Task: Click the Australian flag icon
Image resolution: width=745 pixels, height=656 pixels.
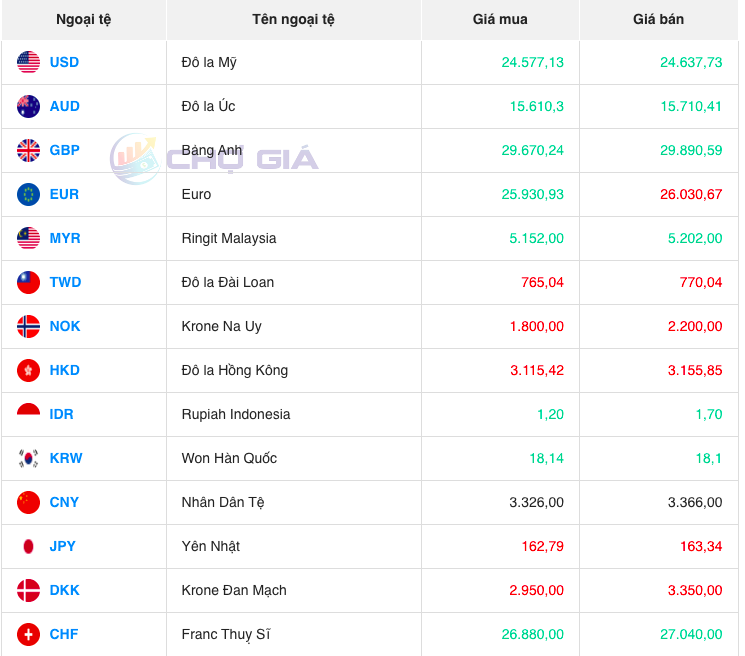Action: coord(28,106)
